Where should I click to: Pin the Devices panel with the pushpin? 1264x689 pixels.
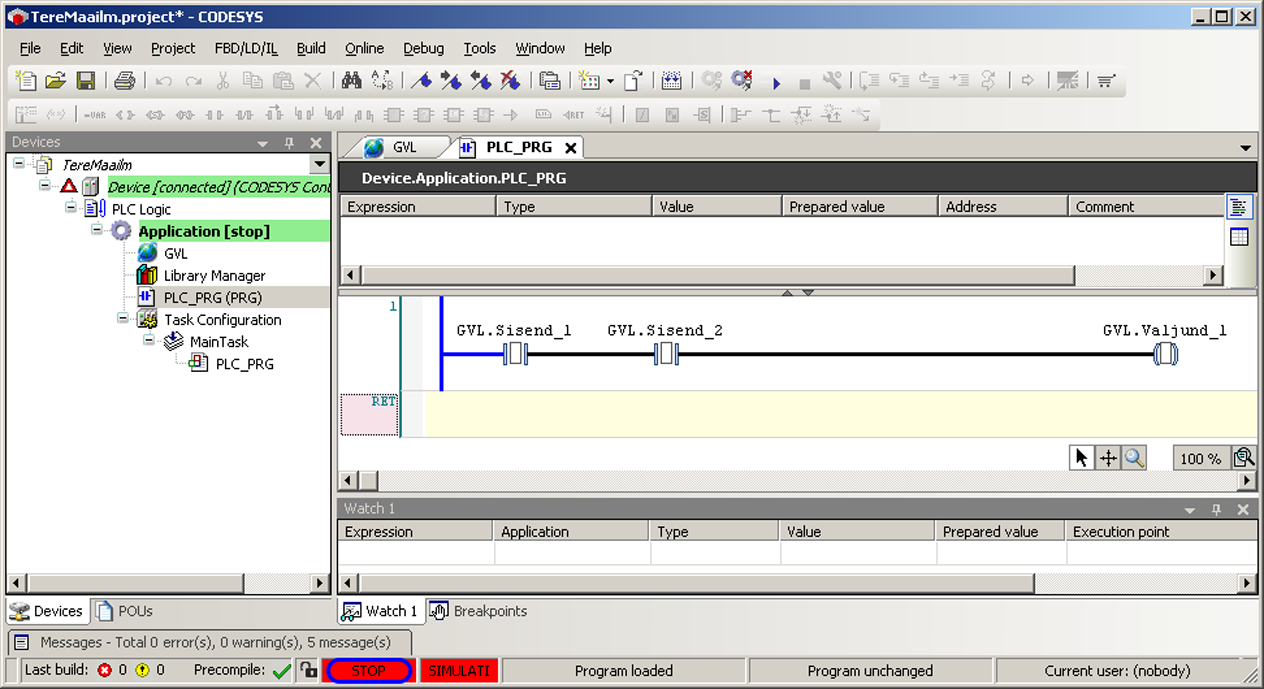[290, 143]
